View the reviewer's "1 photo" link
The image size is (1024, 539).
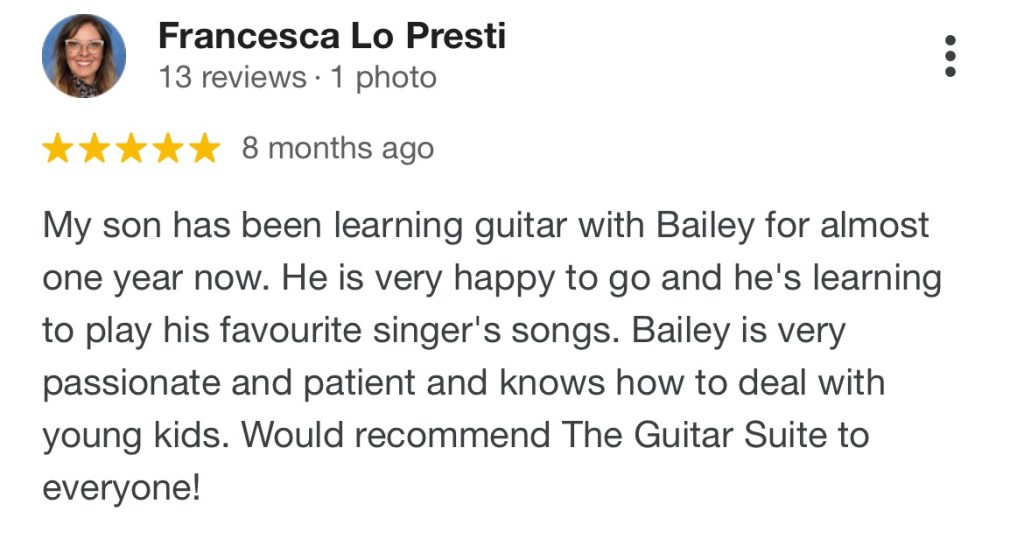[x=384, y=78]
